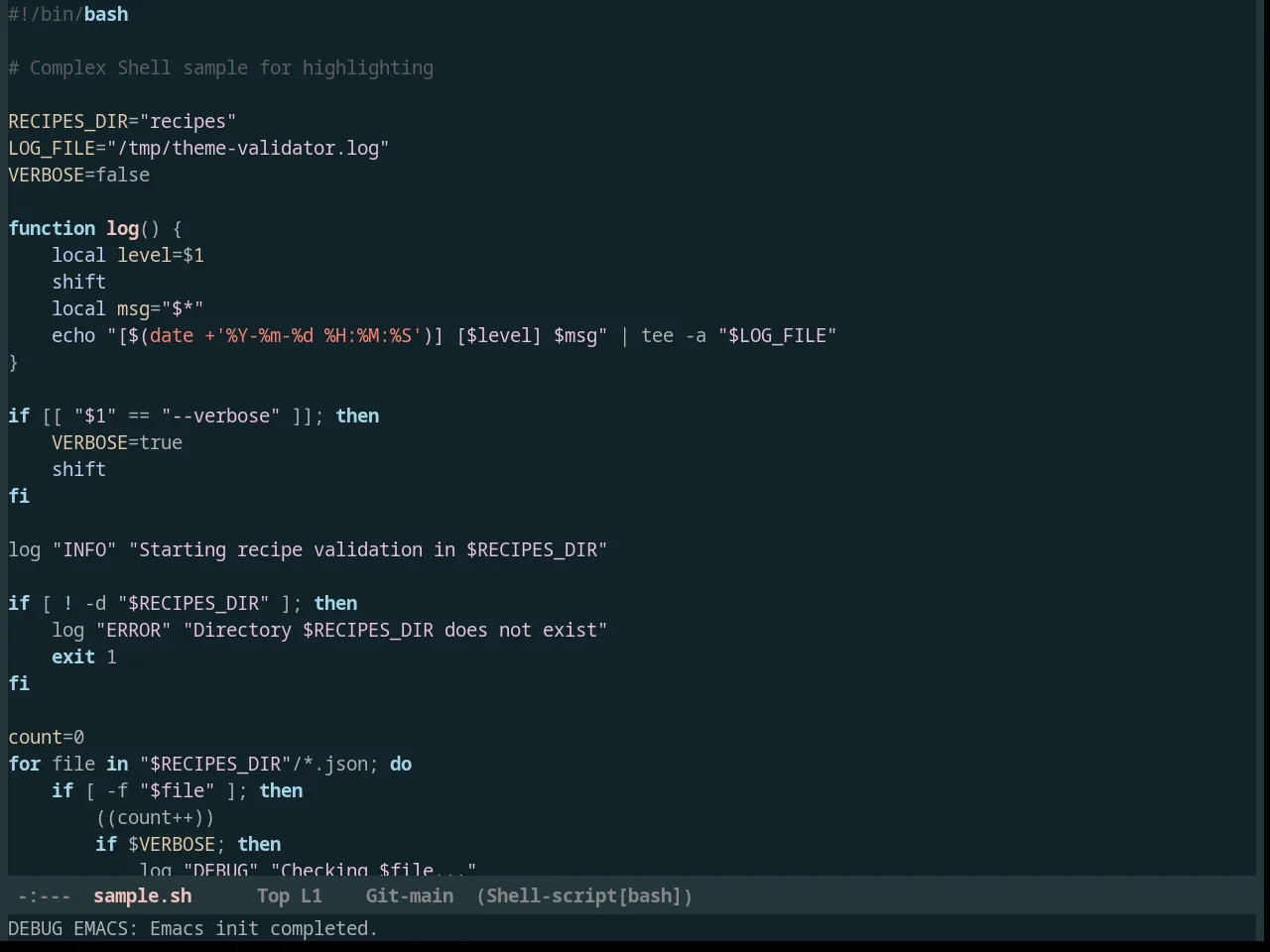1270x952 pixels.
Task: Click the count=0 assignment line
Action: [x=47, y=737]
